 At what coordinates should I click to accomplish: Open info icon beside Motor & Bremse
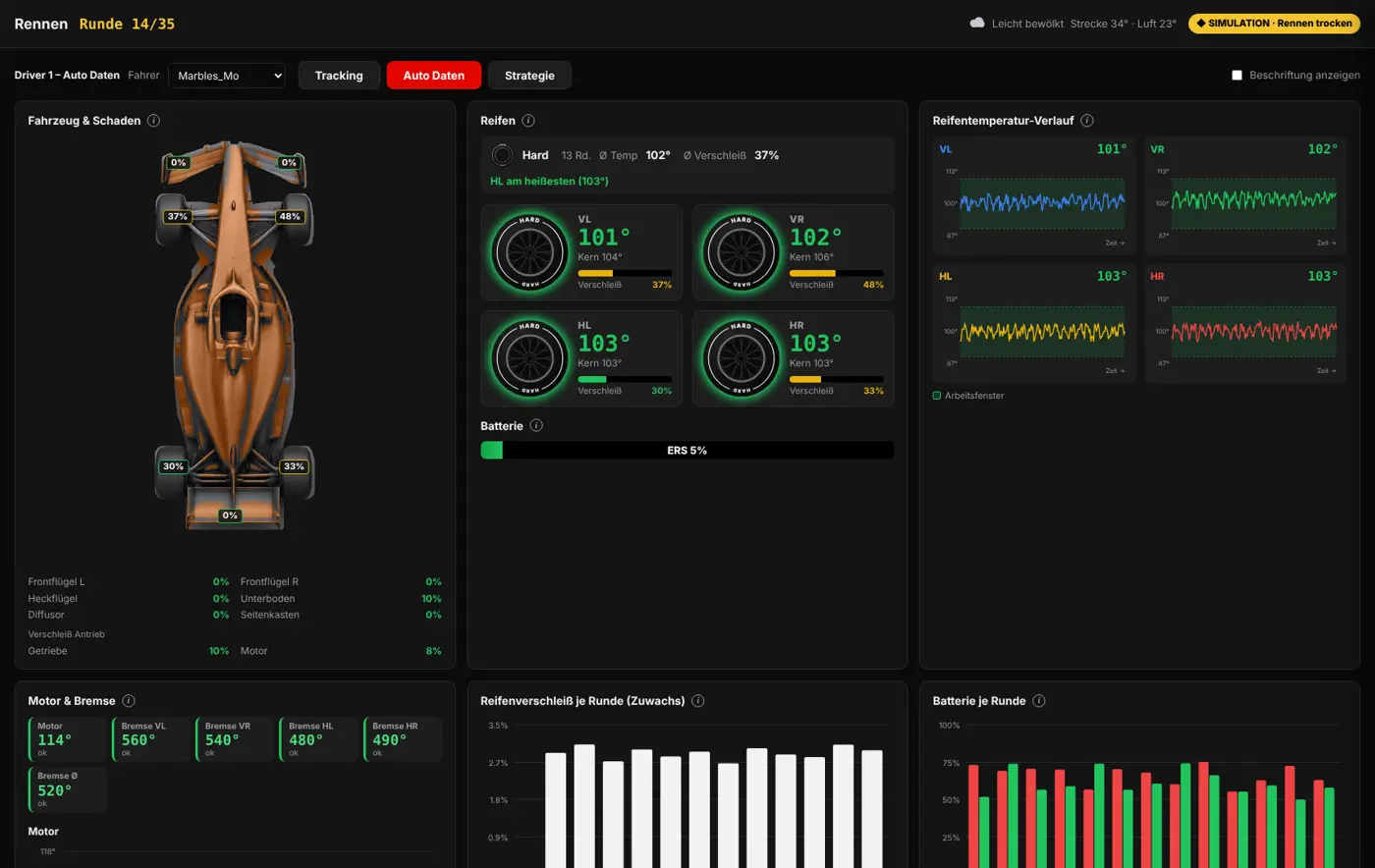point(129,701)
